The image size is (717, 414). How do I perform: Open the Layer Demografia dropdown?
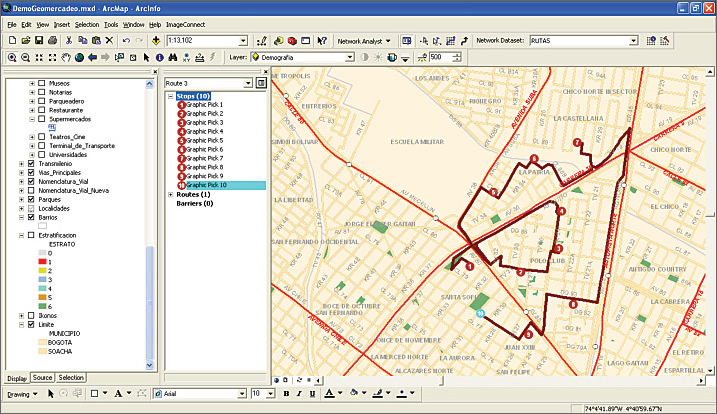click(350, 57)
